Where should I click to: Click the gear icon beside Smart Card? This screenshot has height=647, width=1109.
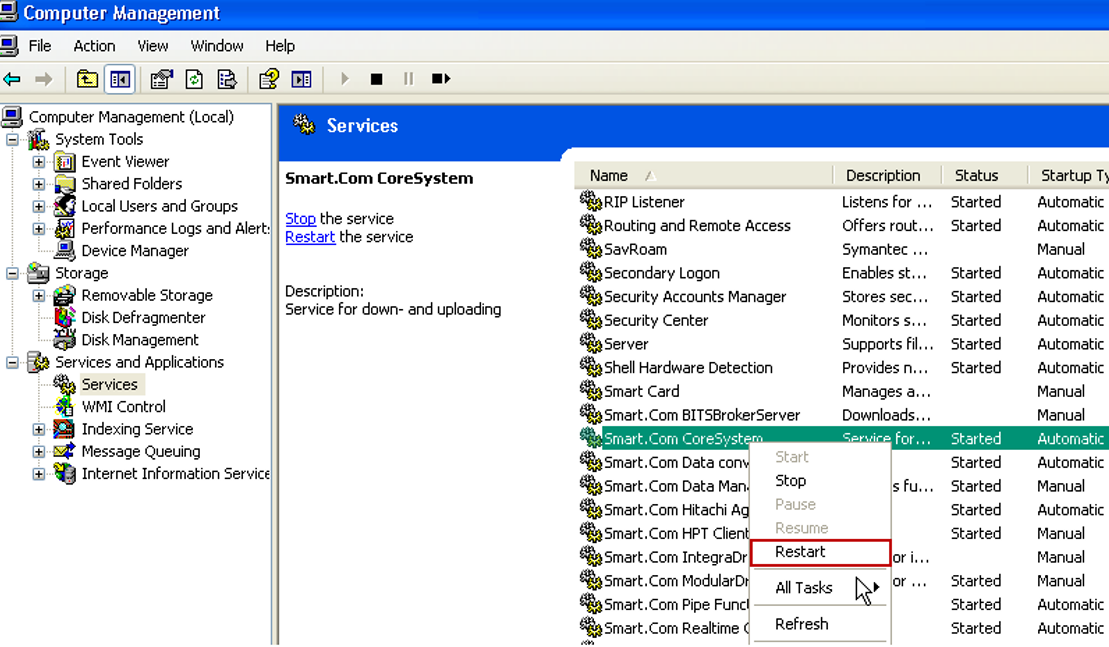pyautogui.click(x=591, y=391)
